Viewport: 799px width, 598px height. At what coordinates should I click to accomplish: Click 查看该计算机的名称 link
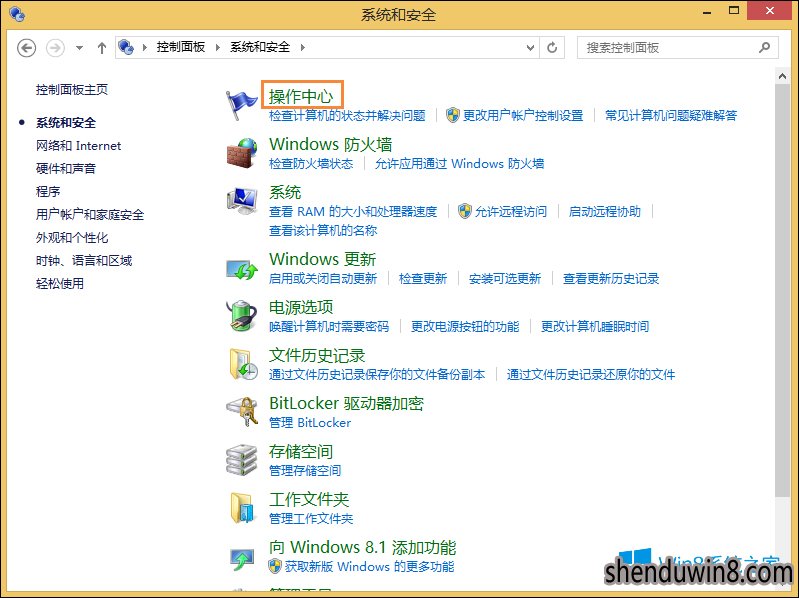323,231
